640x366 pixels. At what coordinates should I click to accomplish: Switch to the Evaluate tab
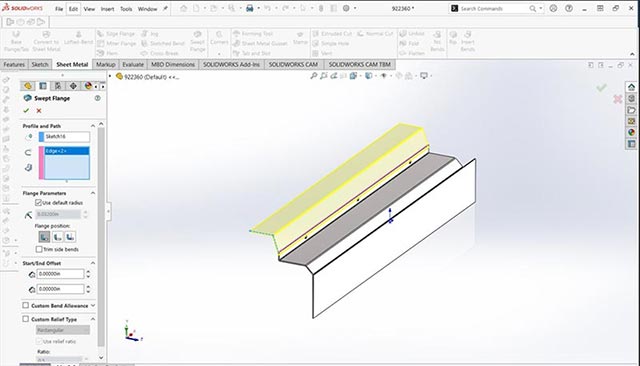pyautogui.click(x=133, y=64)
